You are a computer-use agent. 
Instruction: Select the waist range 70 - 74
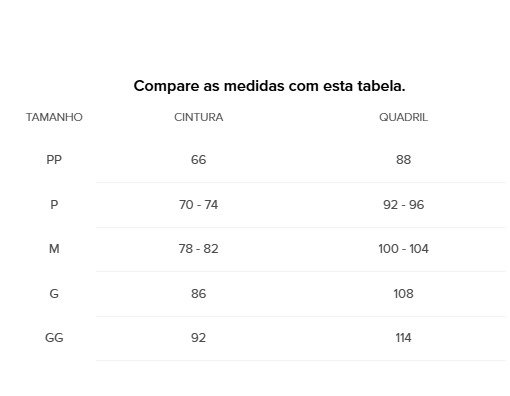(198, 204)
